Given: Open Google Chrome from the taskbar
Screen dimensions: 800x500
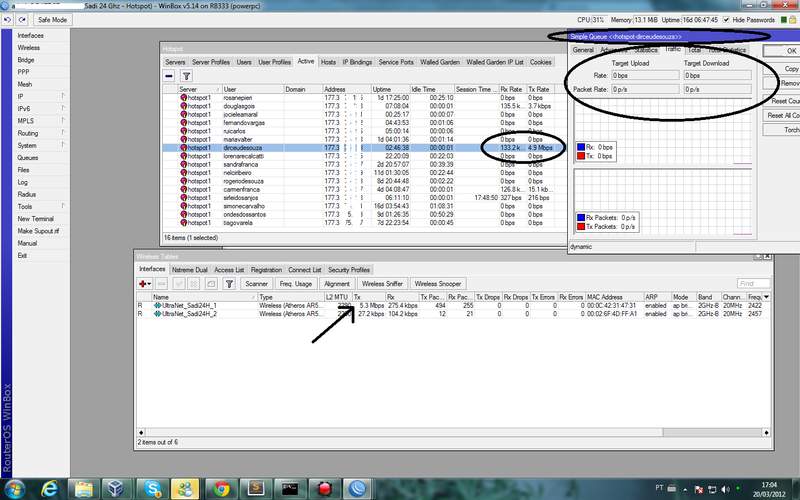Looking at the screenshot, I should point(221,489).
